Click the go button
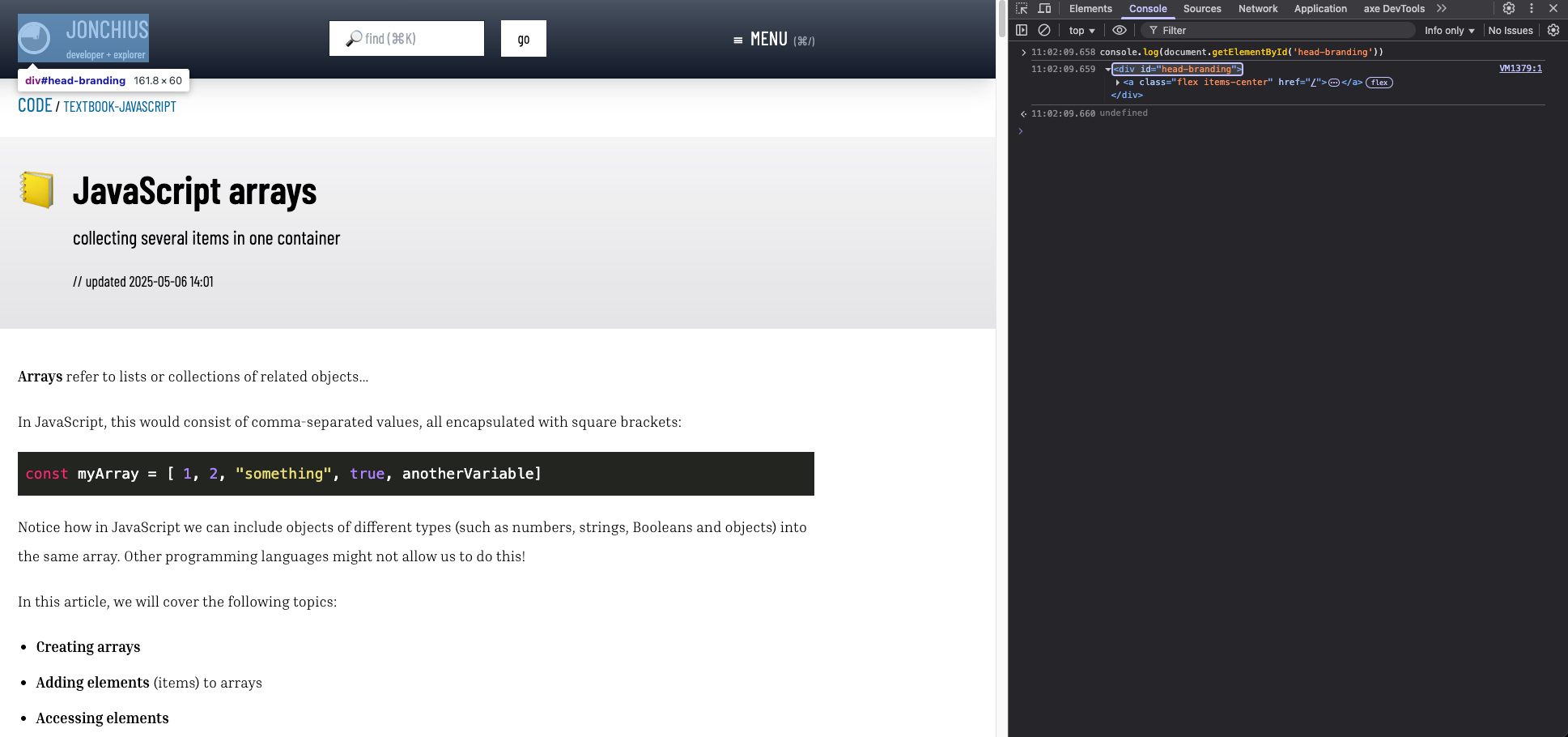This screenshot has height=737, width=1568. pos(524,39)
